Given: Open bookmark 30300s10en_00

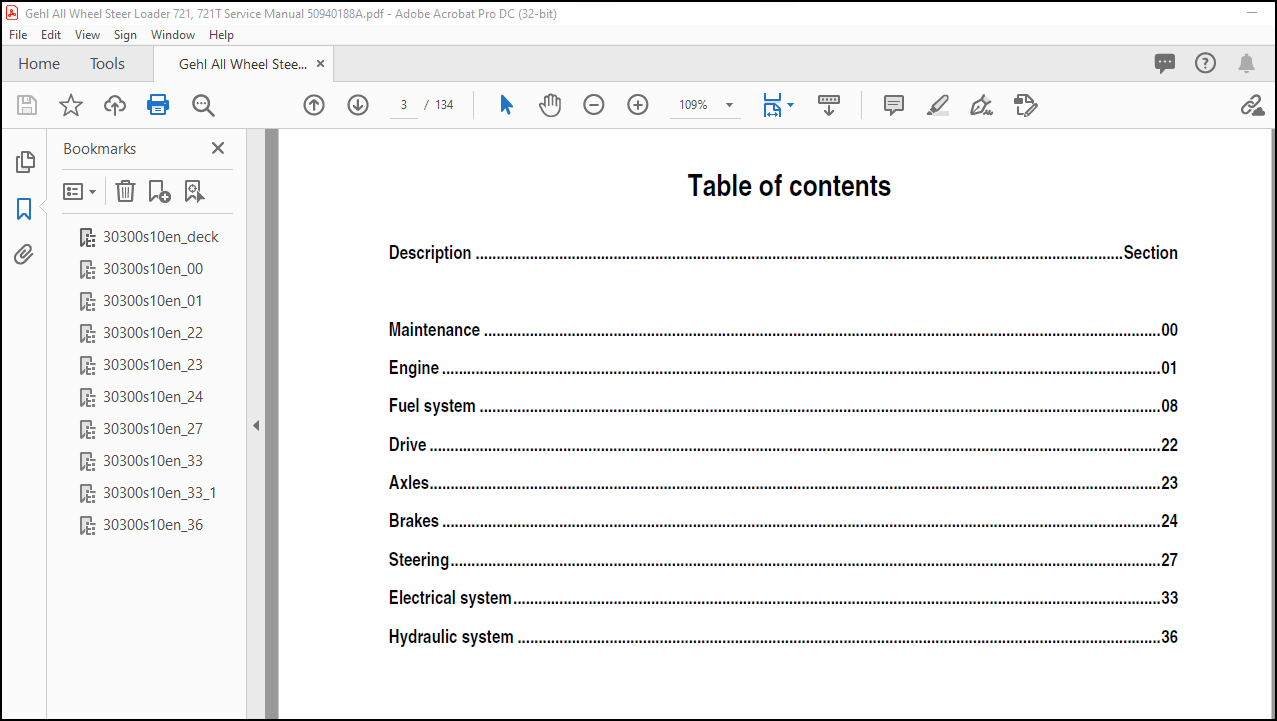Looking at the screenshot, I should coord(152,269).
